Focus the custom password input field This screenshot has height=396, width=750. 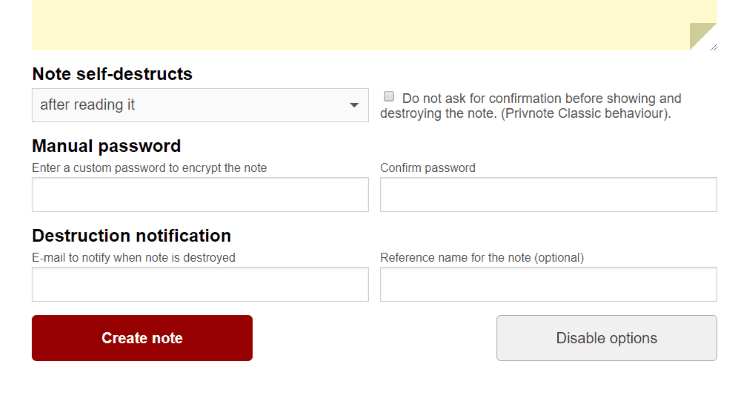point(200,195)
